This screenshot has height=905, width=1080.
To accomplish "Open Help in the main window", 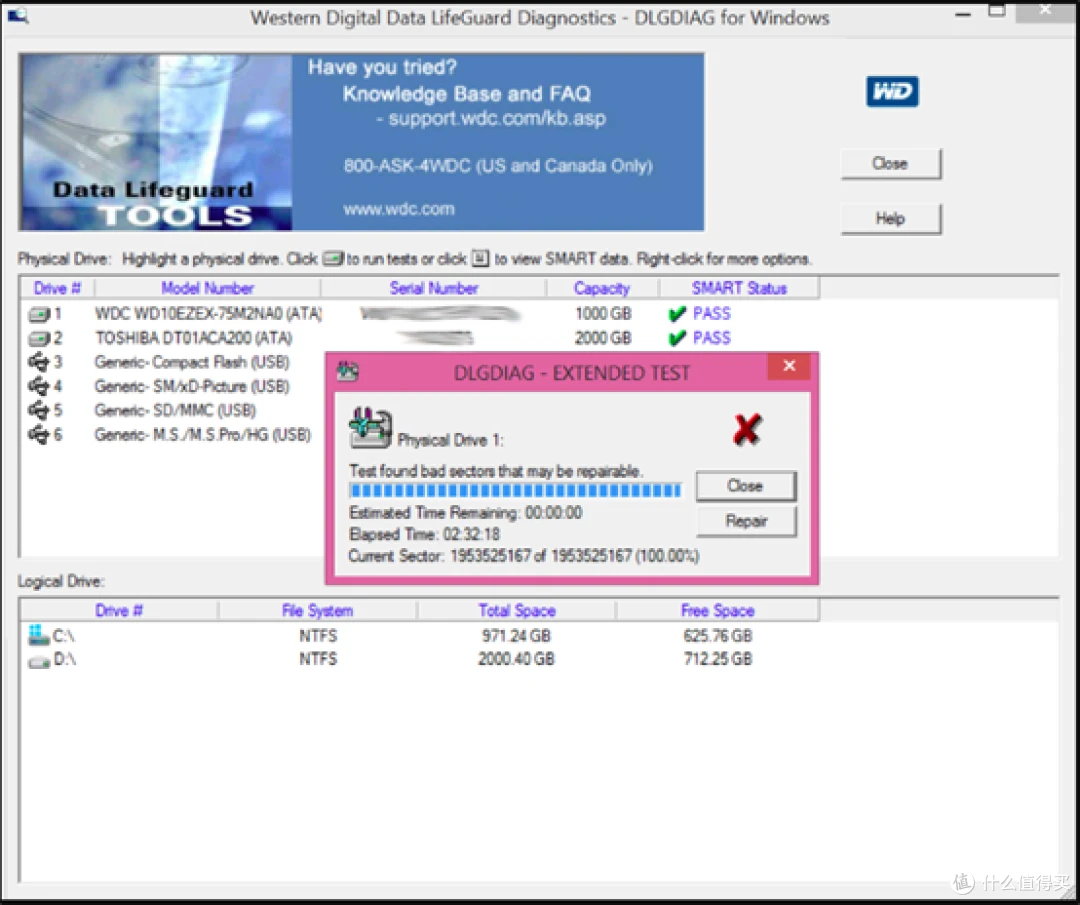I will point(890,218).
